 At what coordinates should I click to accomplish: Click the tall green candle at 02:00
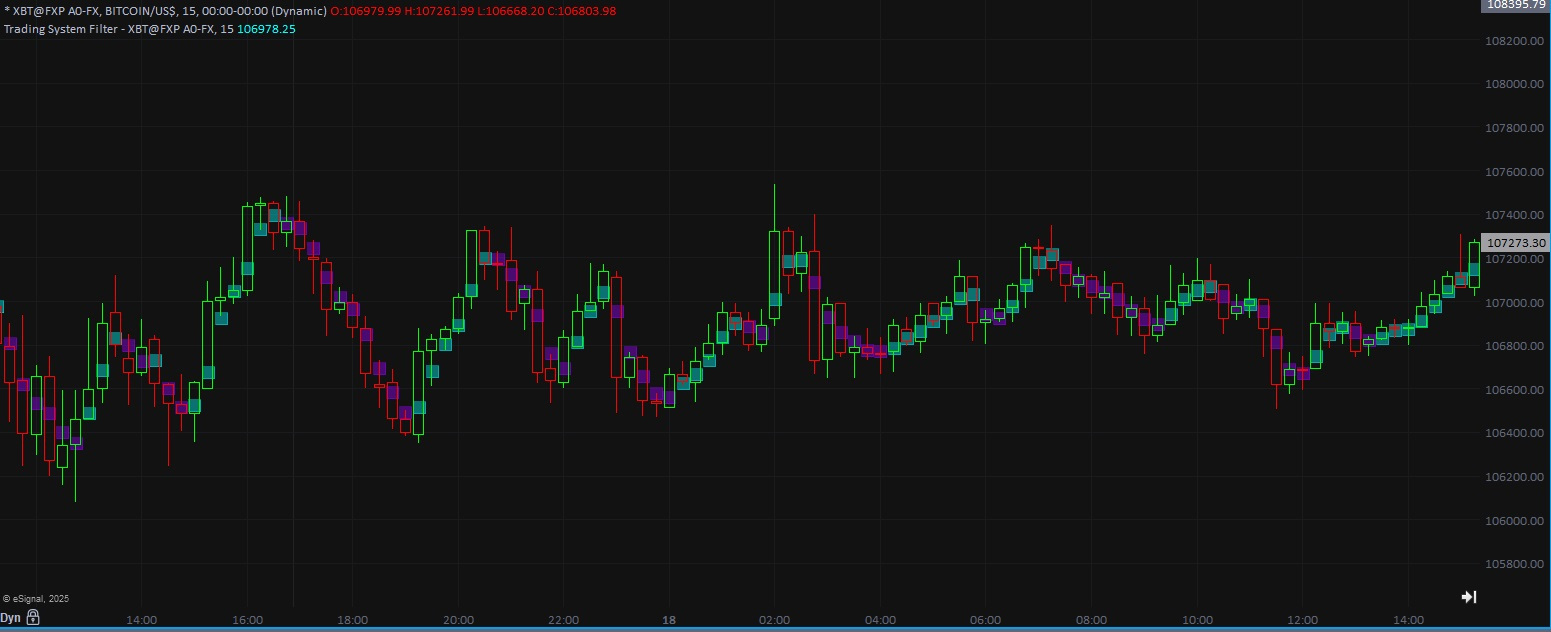coord(774,275)
